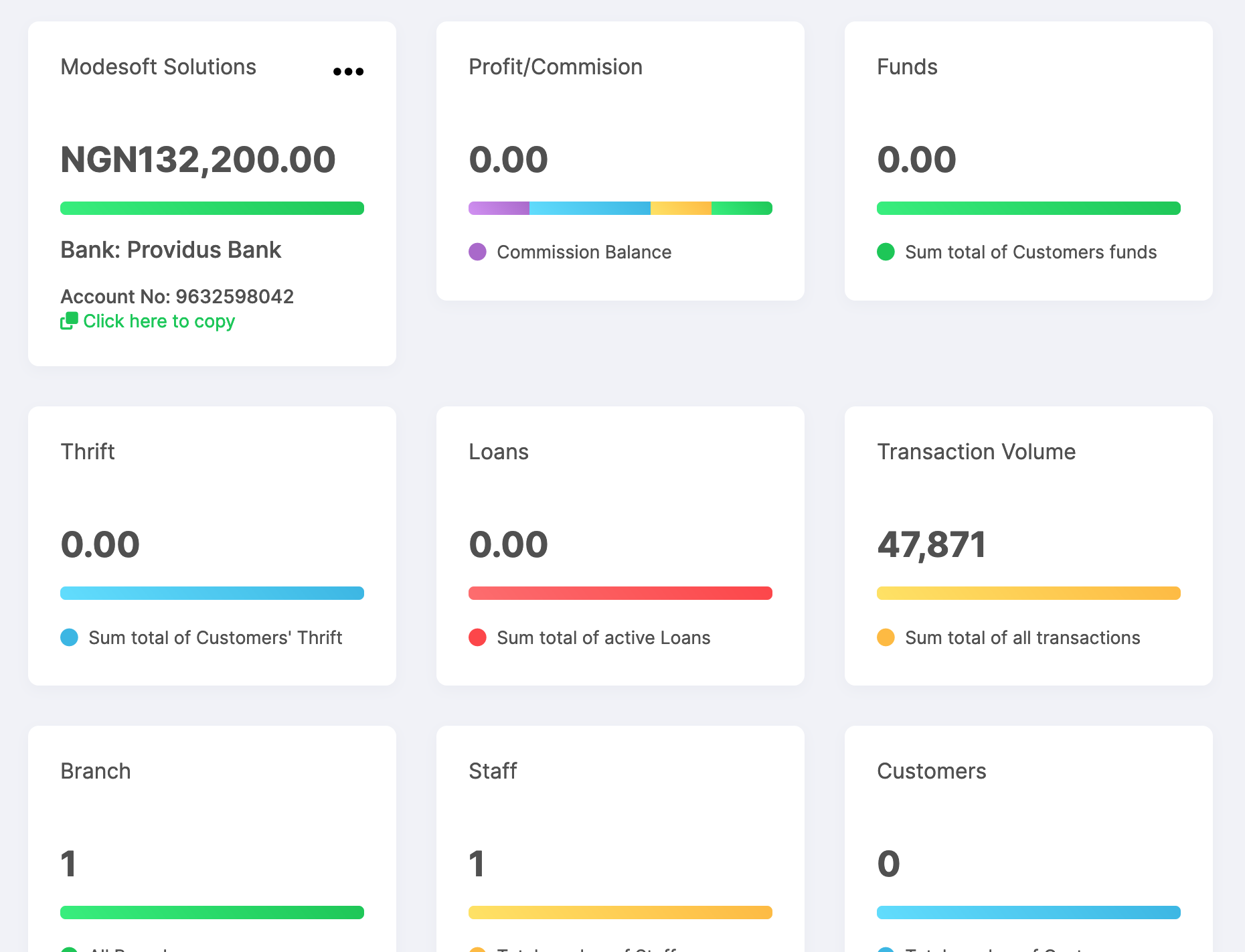Click the green dot beside Sum total of Customers funds

pos(886,252)
